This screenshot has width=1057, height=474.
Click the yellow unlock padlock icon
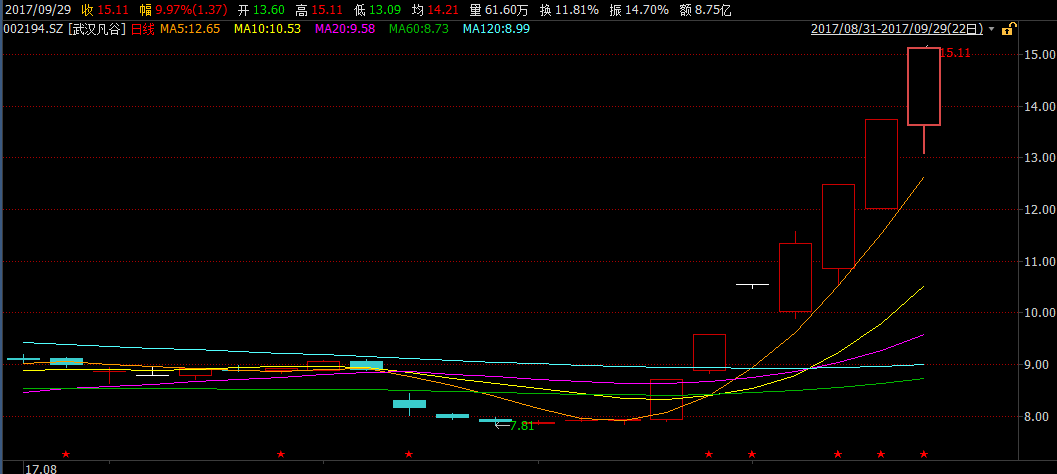[1008, 29]
